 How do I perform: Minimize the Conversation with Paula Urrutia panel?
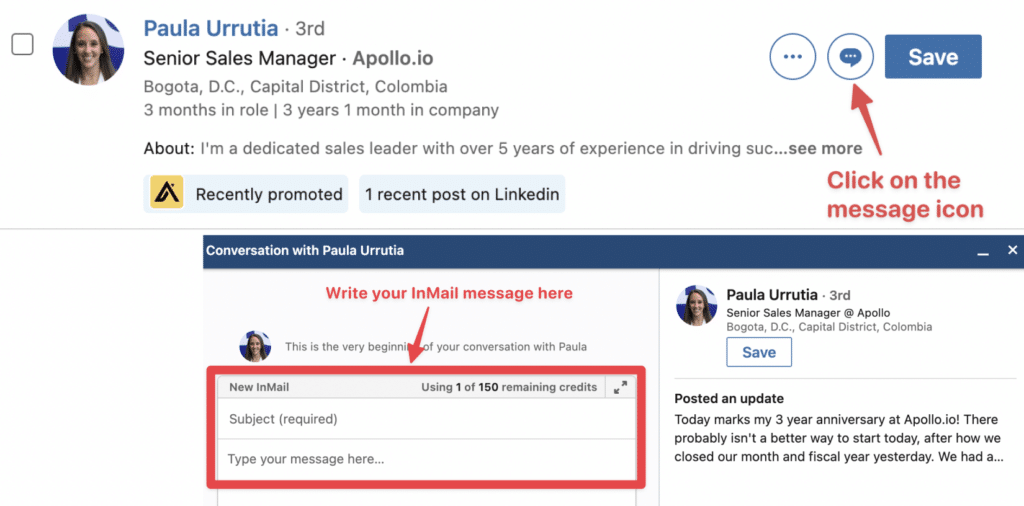pyautogui.click(x=983, y=251)
